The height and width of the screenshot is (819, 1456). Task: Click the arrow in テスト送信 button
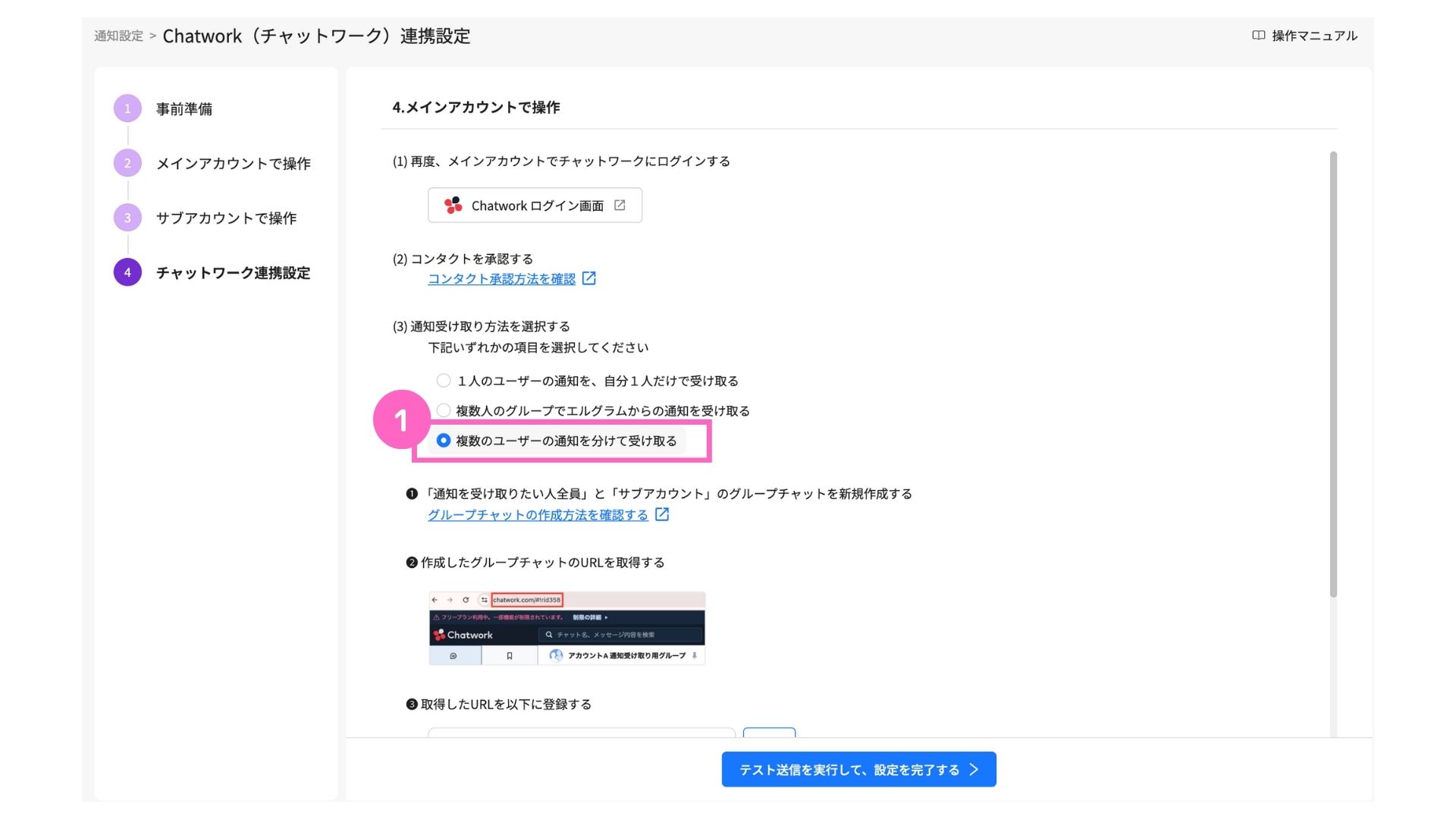coord(974,770)
